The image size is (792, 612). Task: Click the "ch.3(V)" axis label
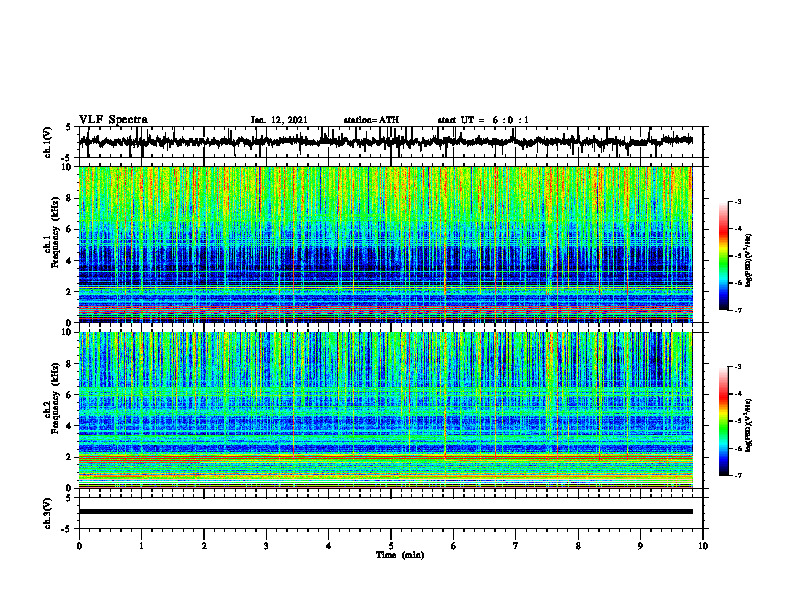click(x=48, y=513)
